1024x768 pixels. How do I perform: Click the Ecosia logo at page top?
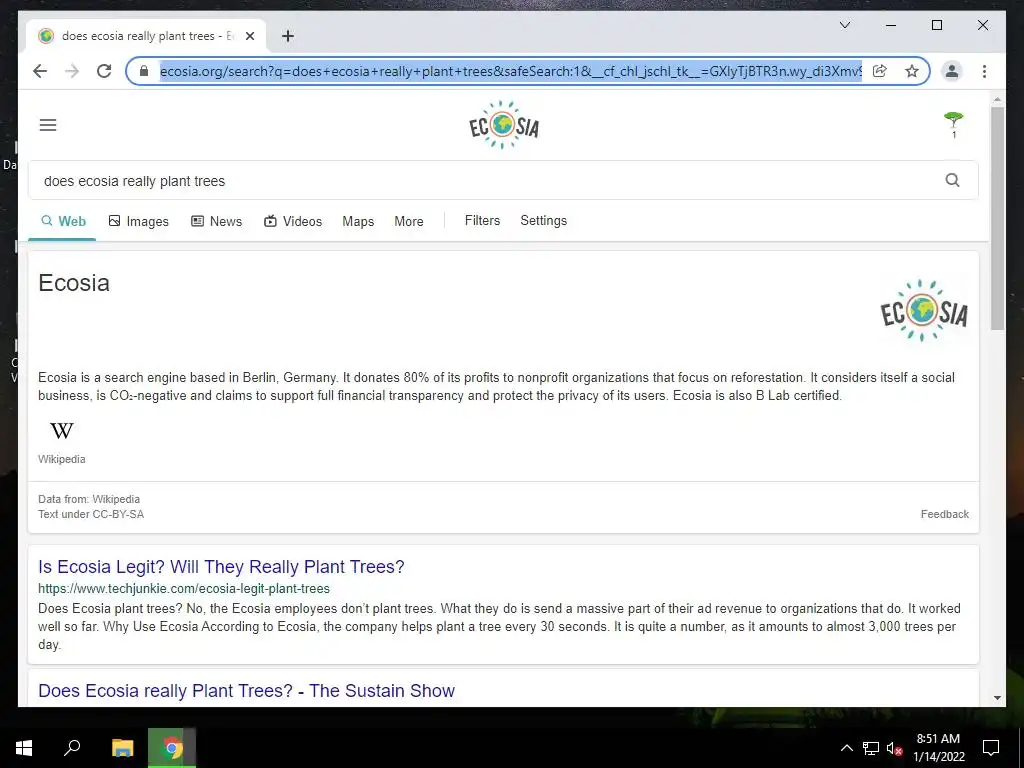pyautogui.click(x=504, y=125)
